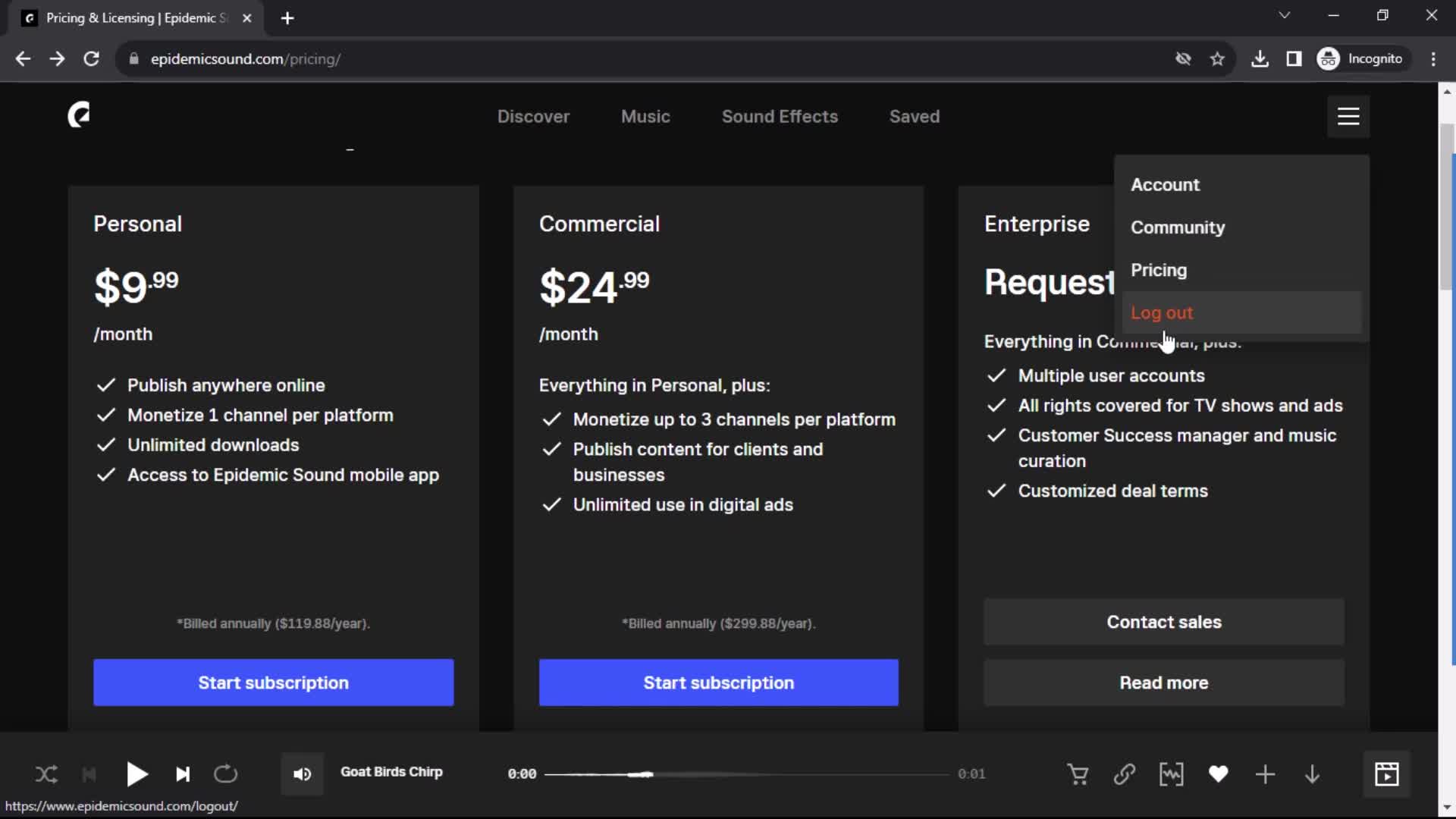
Task: Toggle the repeat loop icon
Action: [x=226, y=774]
